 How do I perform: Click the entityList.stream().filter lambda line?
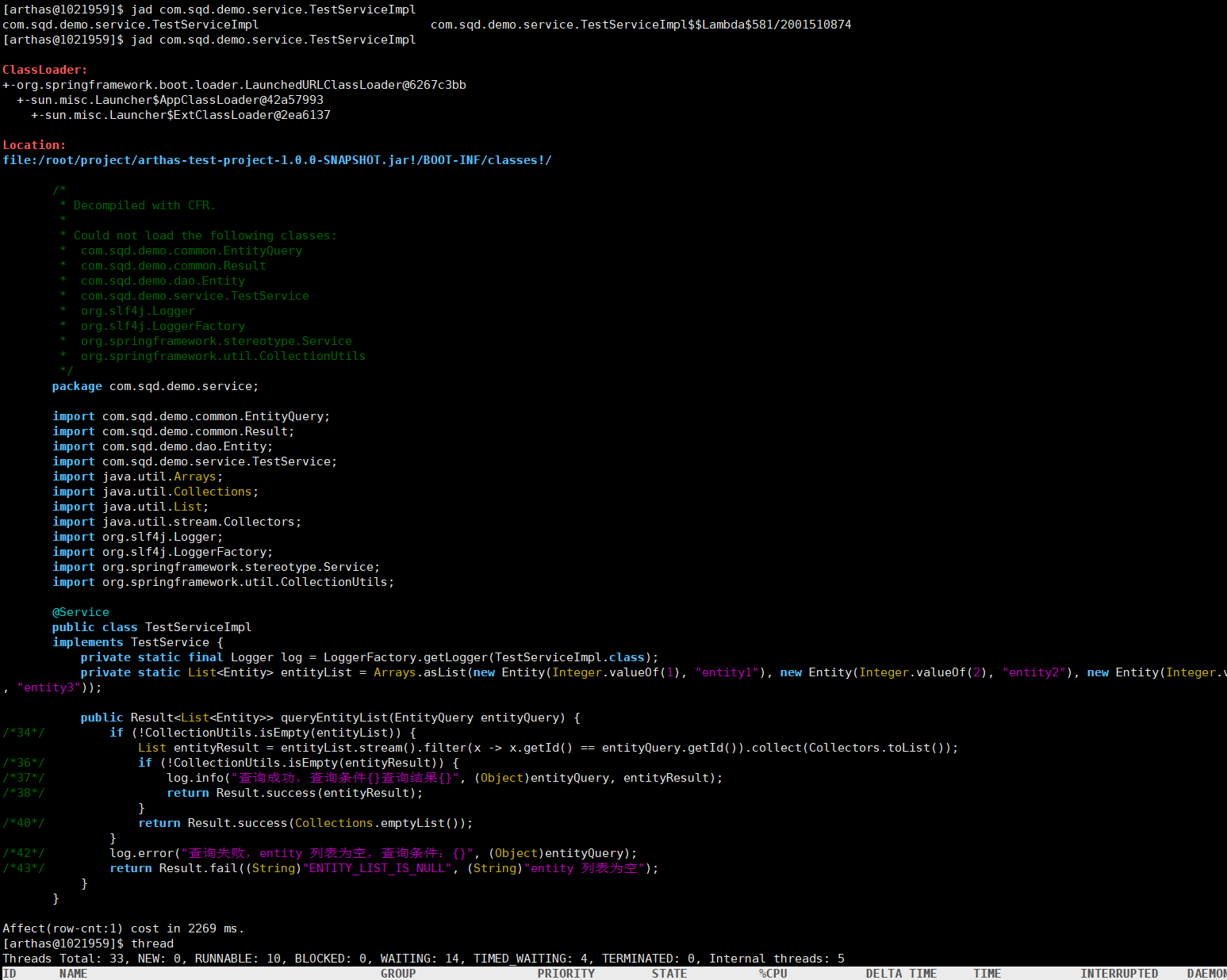(548, 748)
